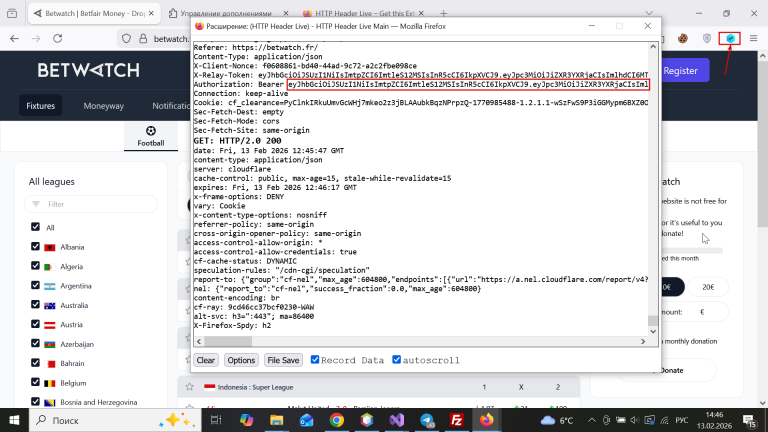Click the tracking protection shield in address bar

point(126,38)
